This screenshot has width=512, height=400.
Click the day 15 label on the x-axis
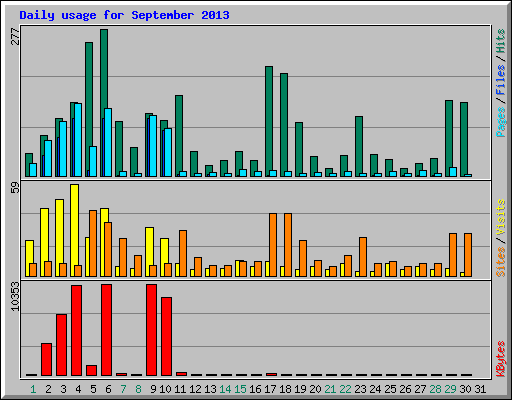[x=240, y=389]
